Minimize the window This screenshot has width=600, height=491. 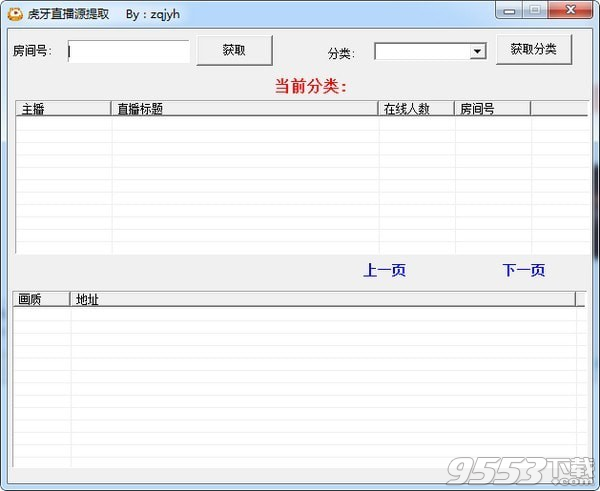coord(509,10)
